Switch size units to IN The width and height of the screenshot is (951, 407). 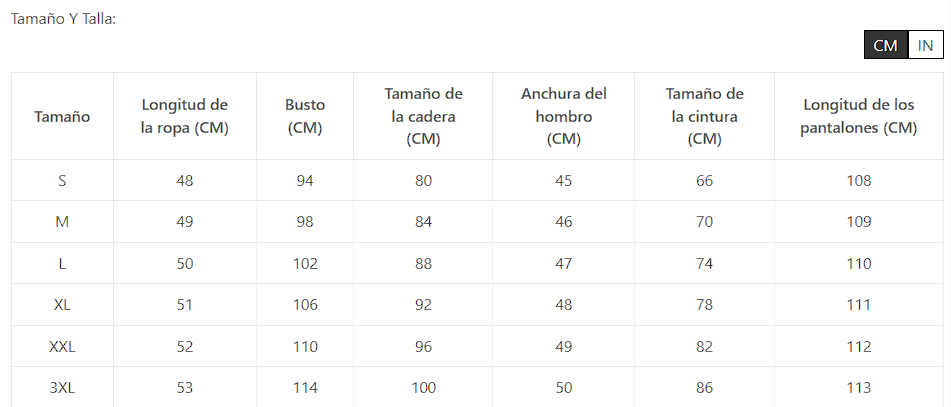(925, 46)
